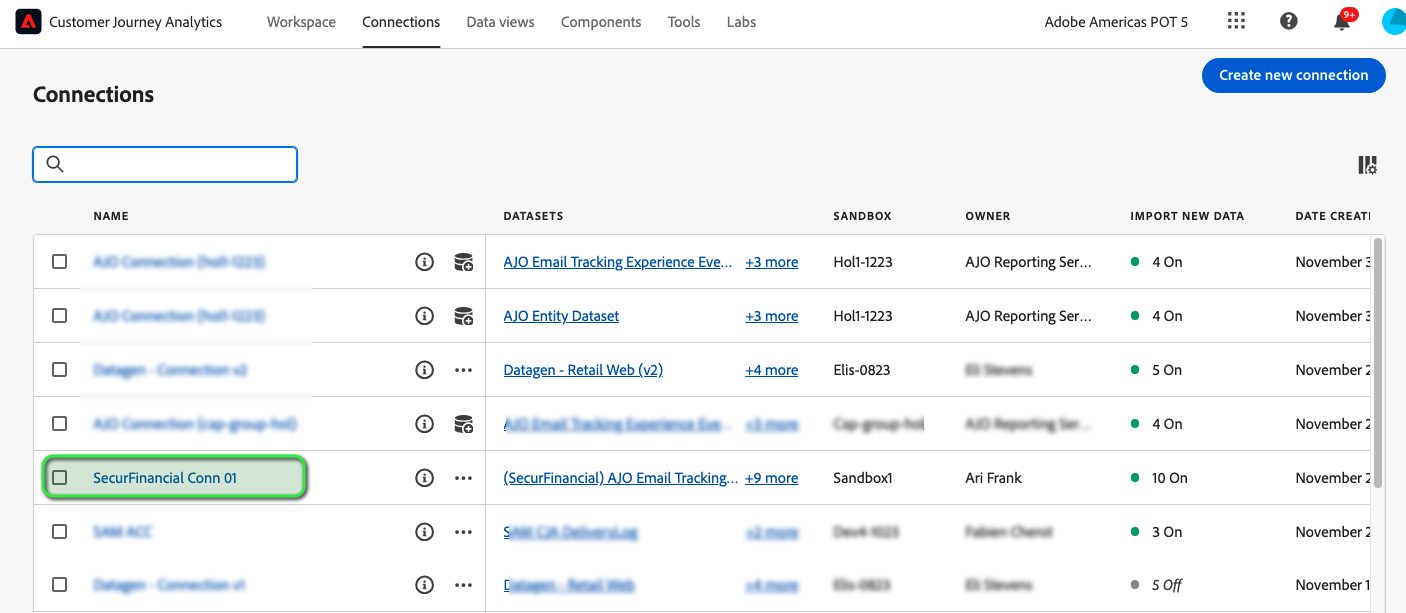
Task: Show info for SecurFinancial Conn 01
Action: (x=424, y=478)
